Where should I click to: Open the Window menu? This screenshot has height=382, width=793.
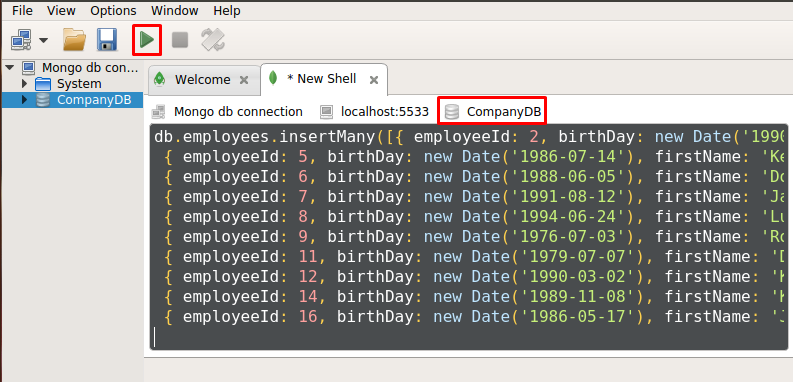174,10
